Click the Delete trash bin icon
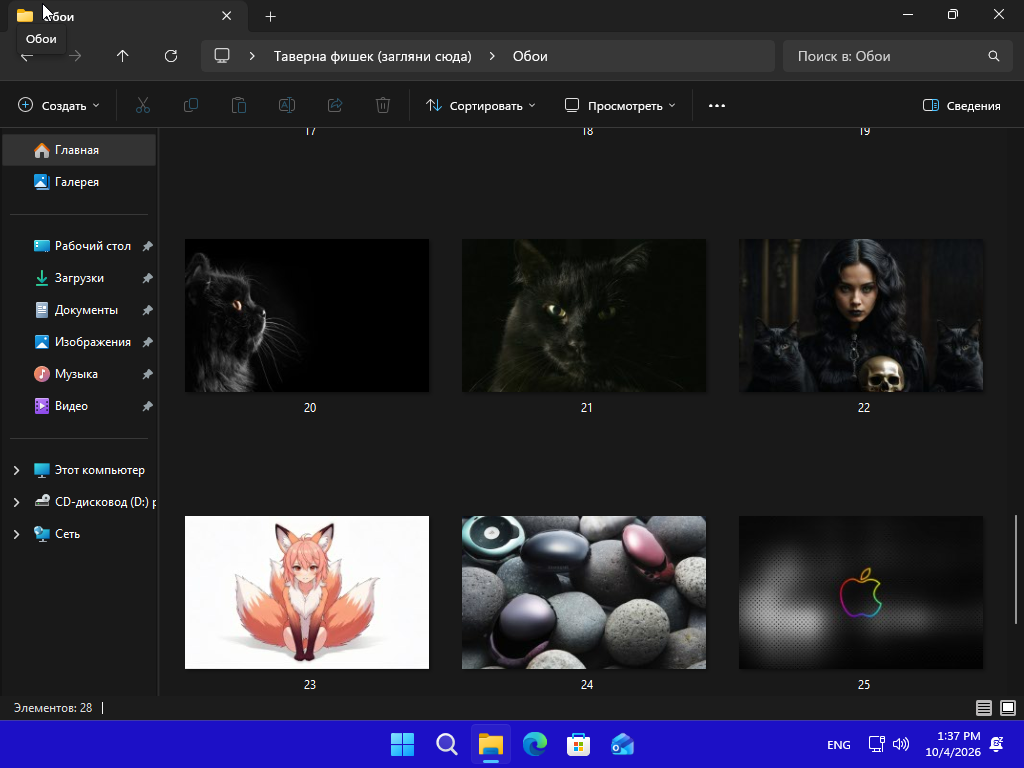 click(383, 105)
